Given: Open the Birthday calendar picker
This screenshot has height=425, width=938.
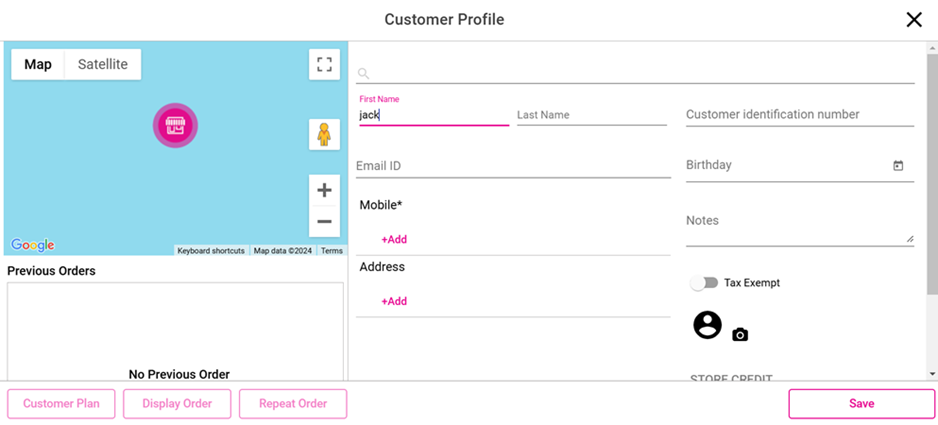Looking at the screenshot, I should coord(898,166).
